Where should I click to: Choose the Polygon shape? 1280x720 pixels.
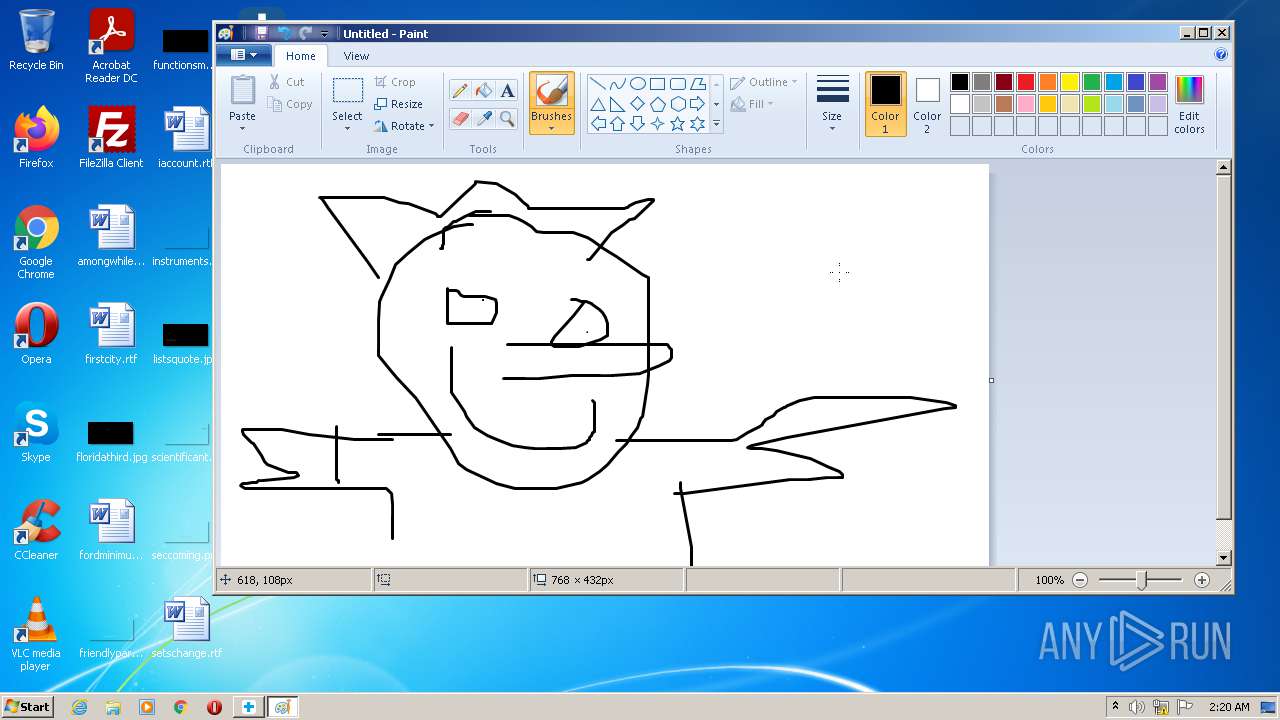click(x=698, y=84)
